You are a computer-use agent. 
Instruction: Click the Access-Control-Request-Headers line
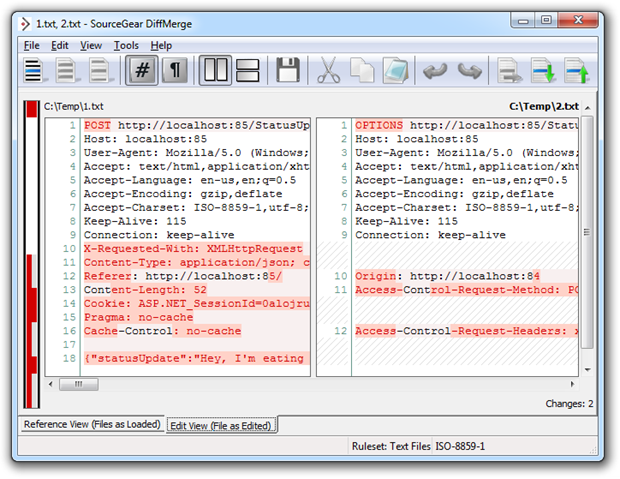pos(466,331)
